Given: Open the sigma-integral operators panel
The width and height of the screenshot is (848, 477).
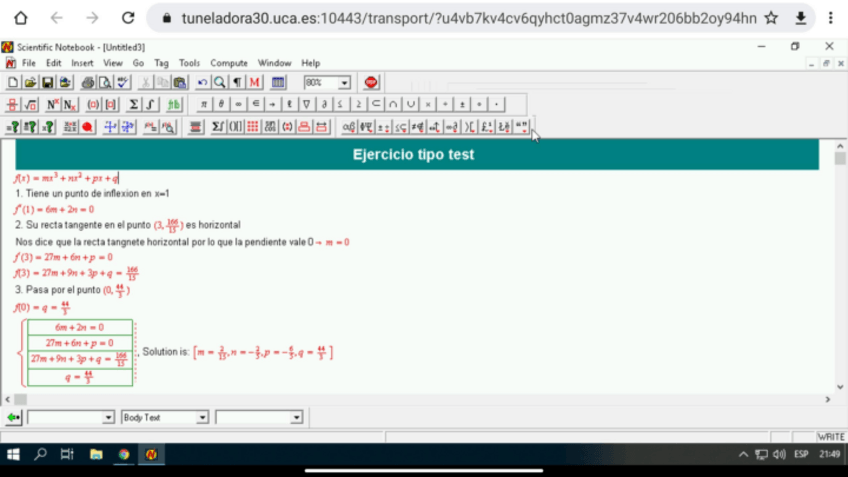Looking at the screenshot, I should (x=218, y=127).
